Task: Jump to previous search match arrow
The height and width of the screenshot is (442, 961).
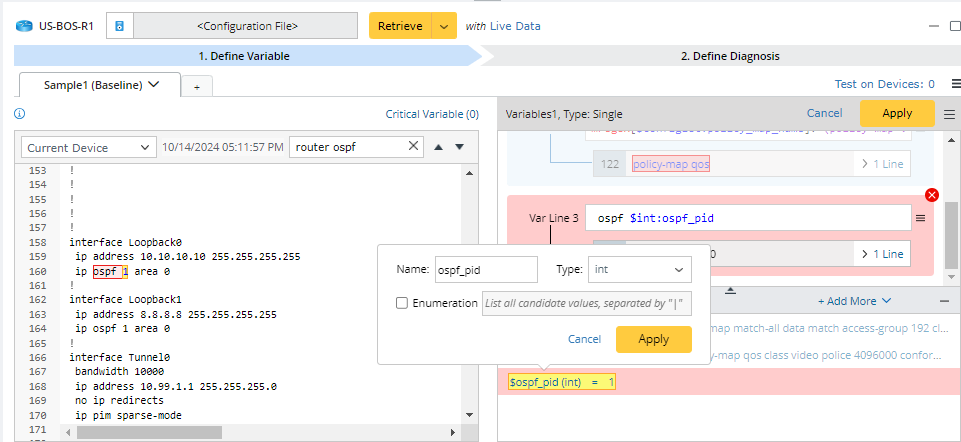Action: (x=438, y=147)
